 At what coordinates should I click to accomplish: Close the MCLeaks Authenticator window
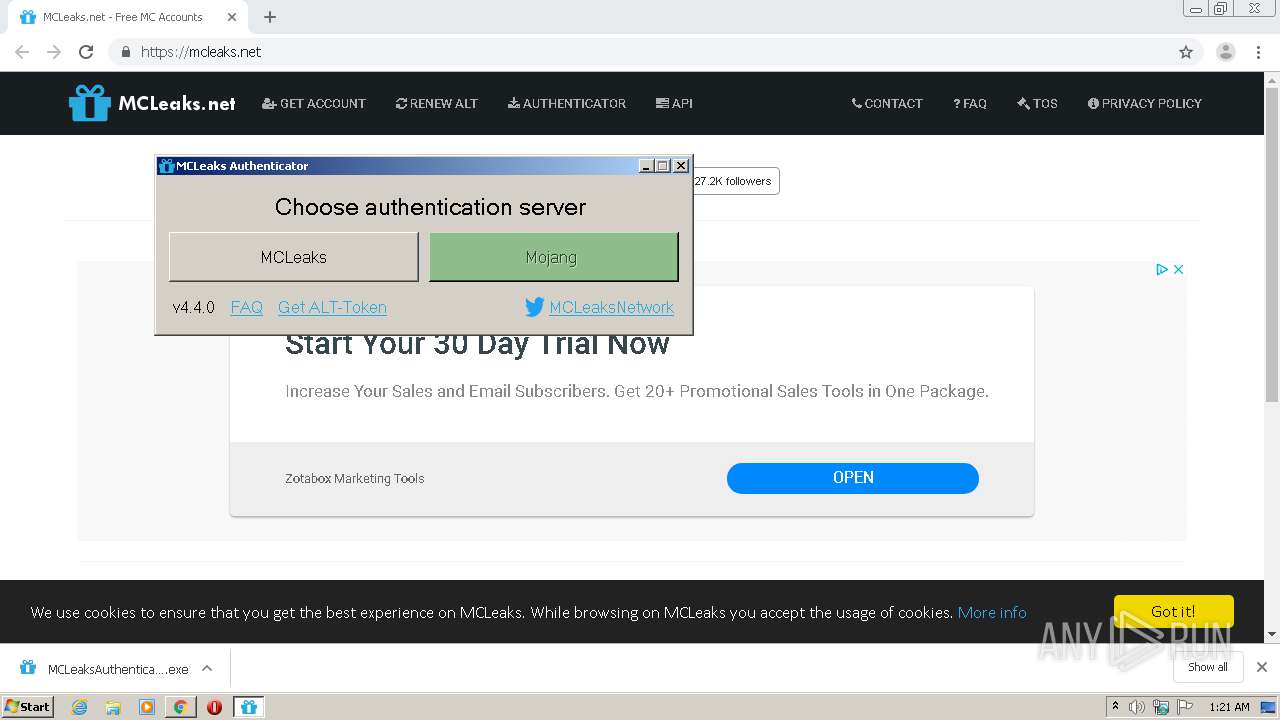coord(681,166)
